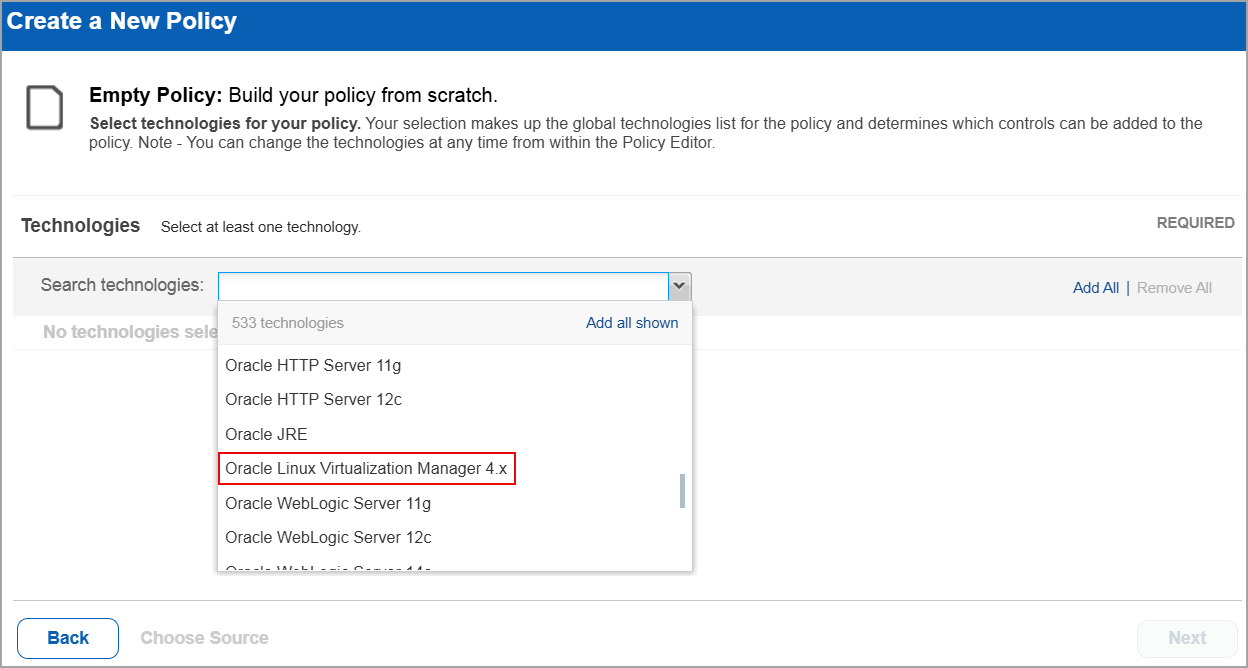This screenshot has height=668, width=1248.
Task: Select Oracle HTTP Server 11g from list
Action: [313, 366]
